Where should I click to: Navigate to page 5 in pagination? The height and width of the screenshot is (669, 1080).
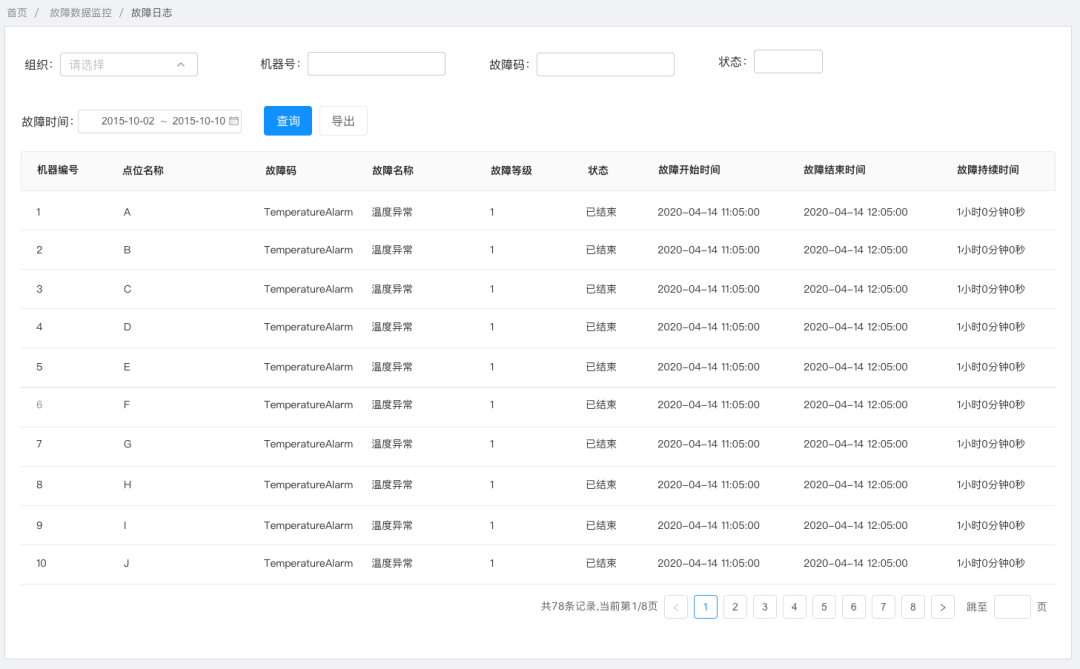(x=824, y=606)
